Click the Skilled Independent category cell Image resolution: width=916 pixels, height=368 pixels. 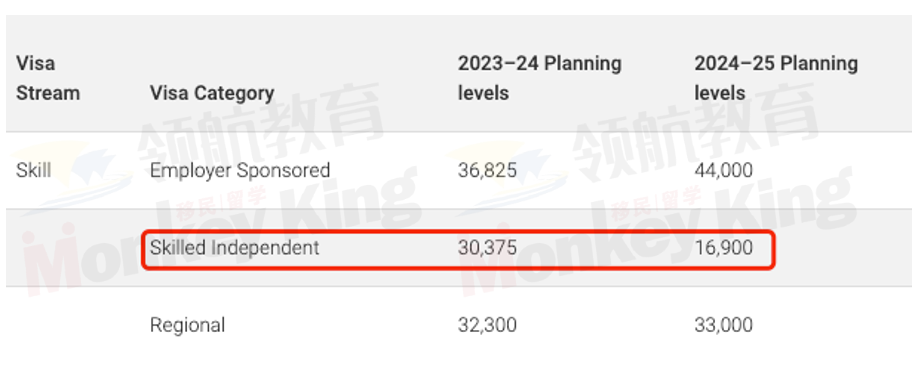[x=234, y=248]
